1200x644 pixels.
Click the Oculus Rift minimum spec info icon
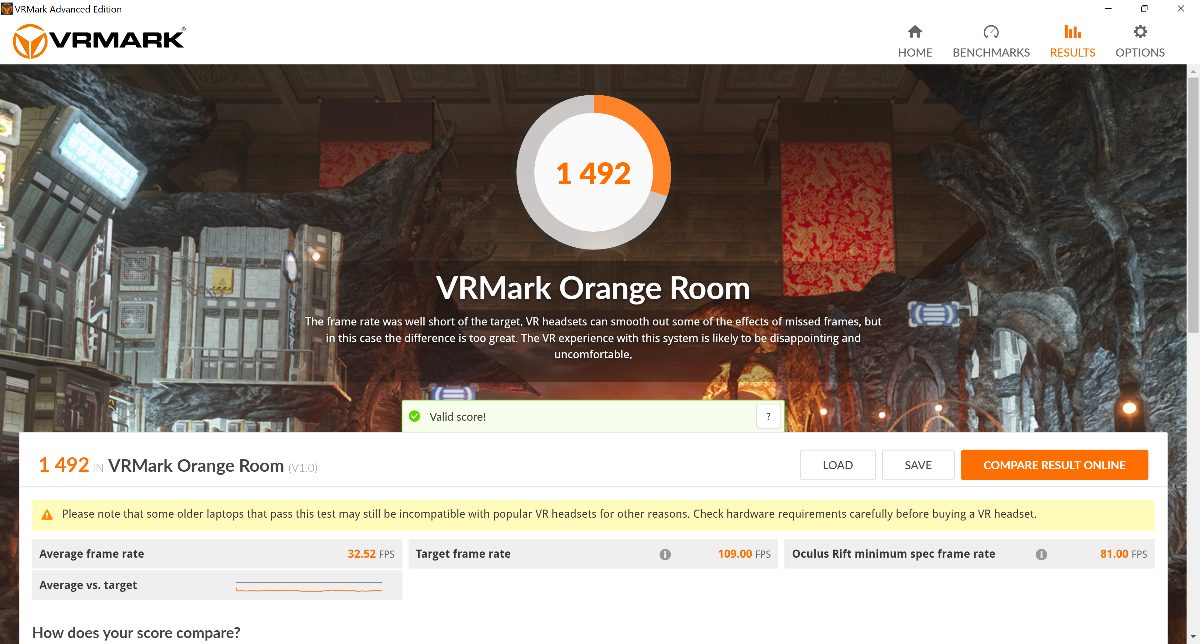point(1041,554)
